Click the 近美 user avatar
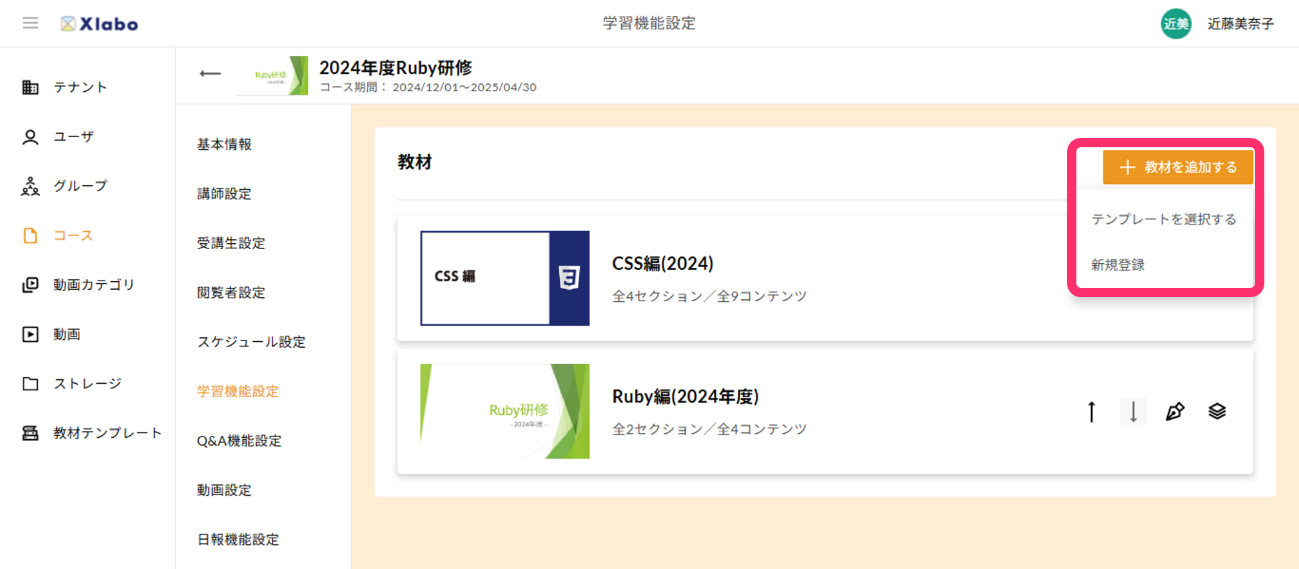The image size is (1299, 569). click(1176, 24)
